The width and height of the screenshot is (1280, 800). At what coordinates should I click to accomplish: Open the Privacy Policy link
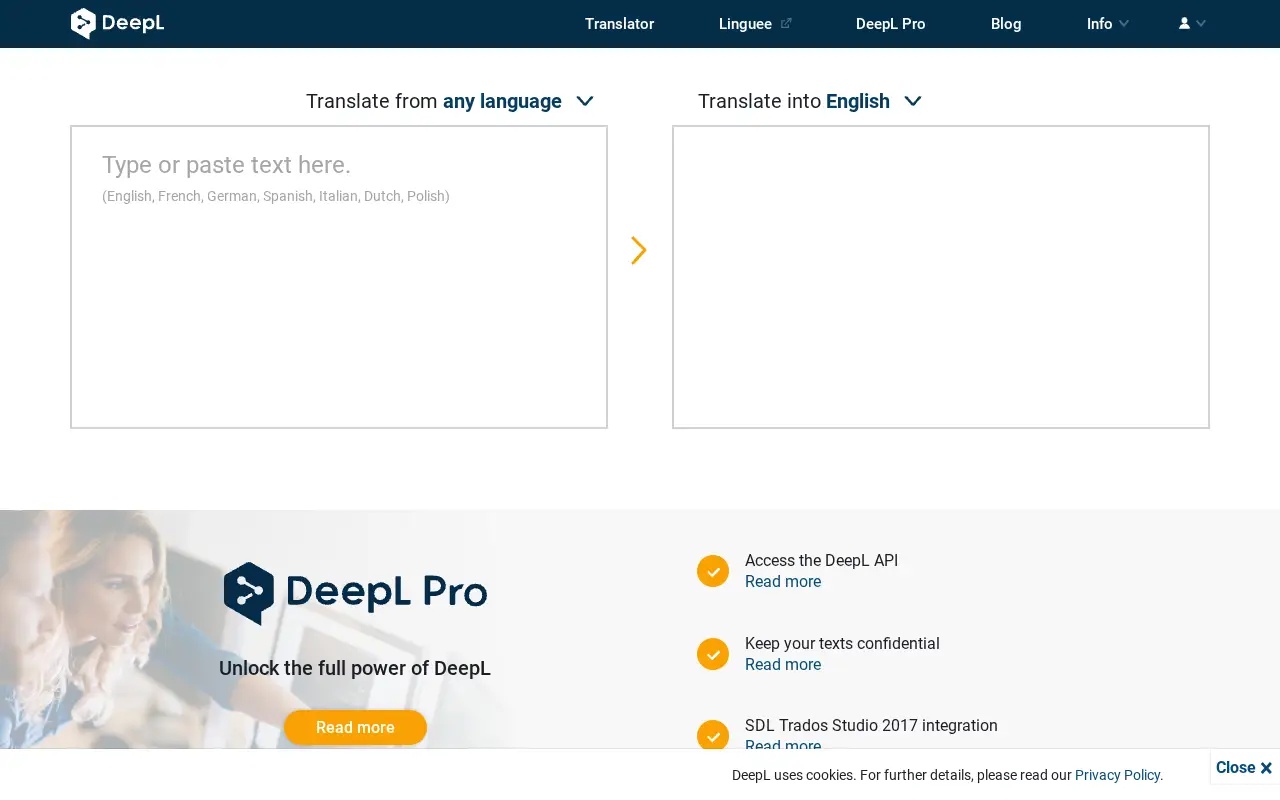1117,775
